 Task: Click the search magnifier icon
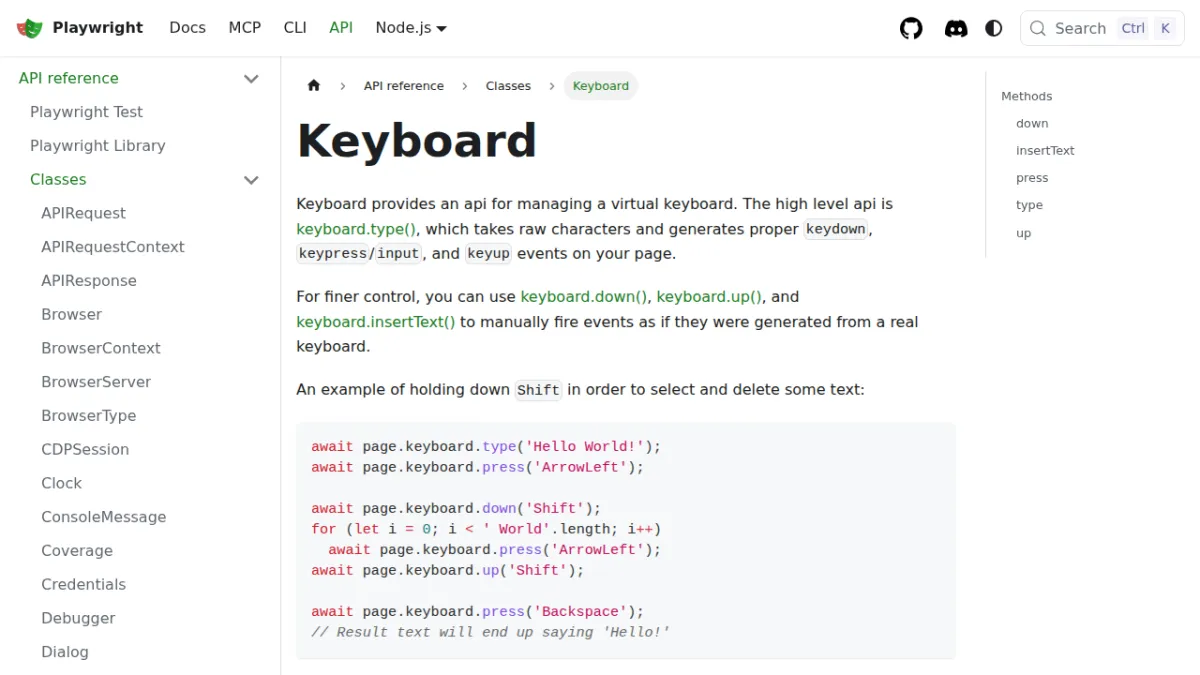1038,28
